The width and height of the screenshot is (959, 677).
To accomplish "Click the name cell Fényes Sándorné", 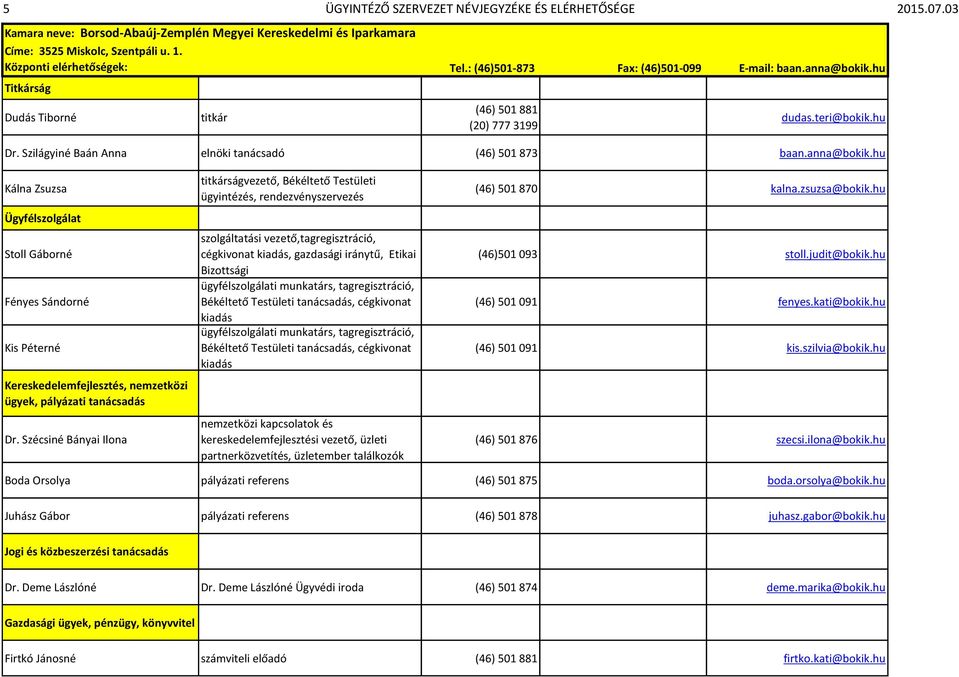I will pyautogui.click(x=100, y=302).
